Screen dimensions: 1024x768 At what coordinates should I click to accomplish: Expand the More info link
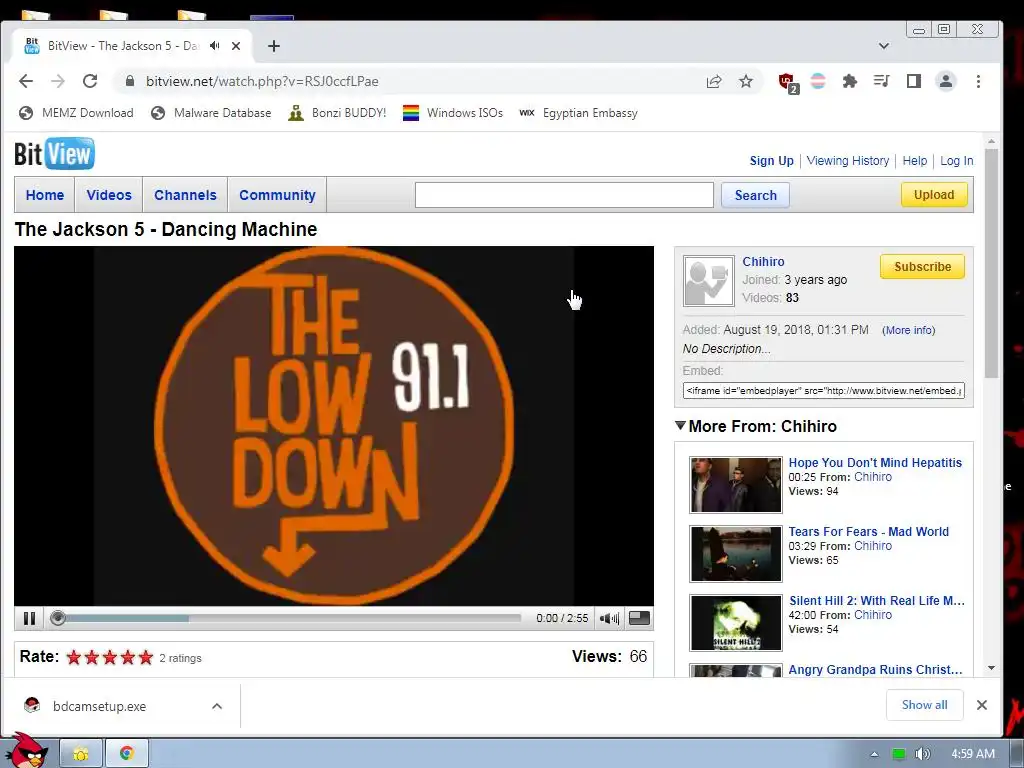(908, 330)
